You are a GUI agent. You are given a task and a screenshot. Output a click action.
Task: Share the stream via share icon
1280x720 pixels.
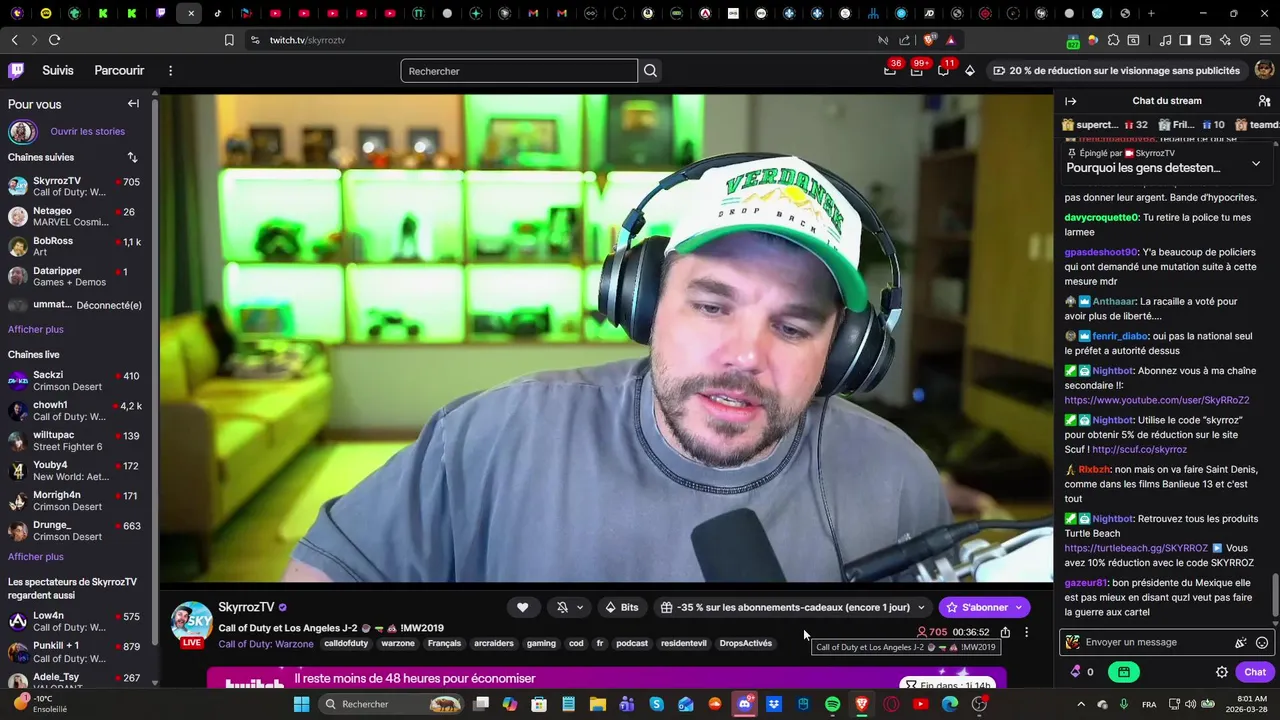tap(1005, 632)
